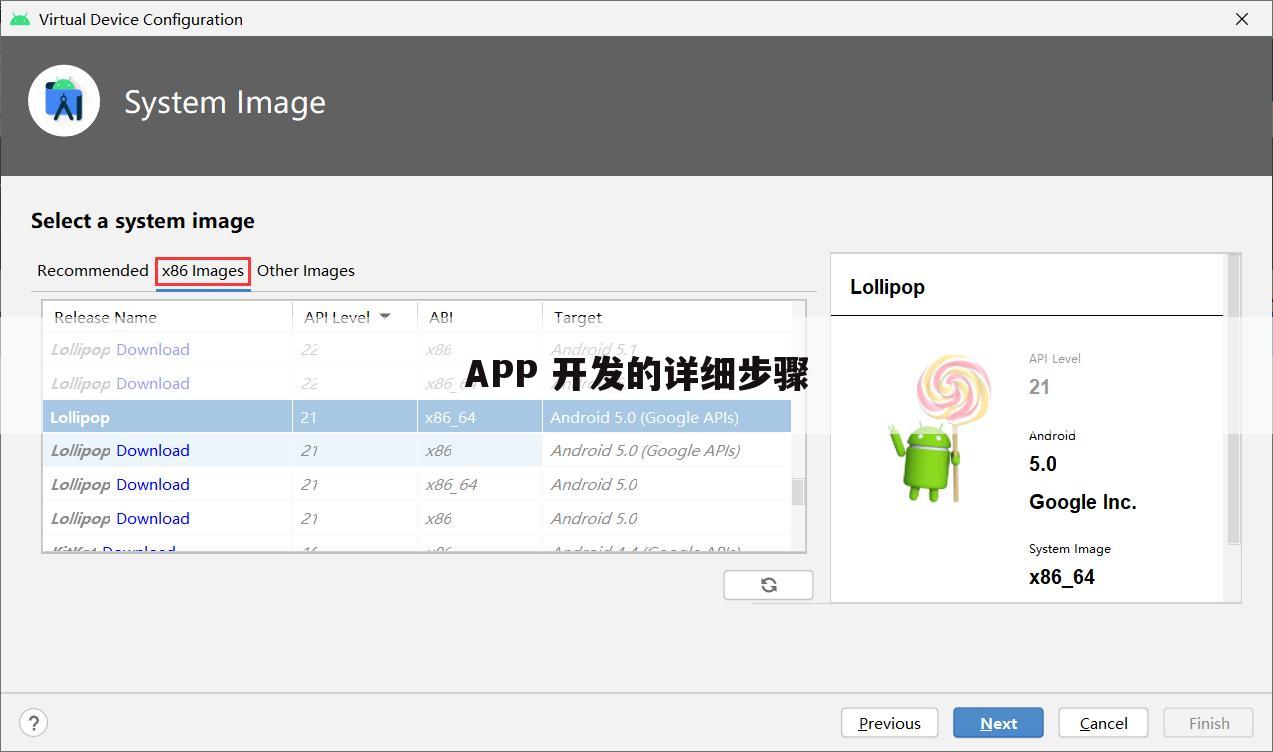Download Lollipop API 21 x86_64 Android 5.0 image

click(152, 485)
